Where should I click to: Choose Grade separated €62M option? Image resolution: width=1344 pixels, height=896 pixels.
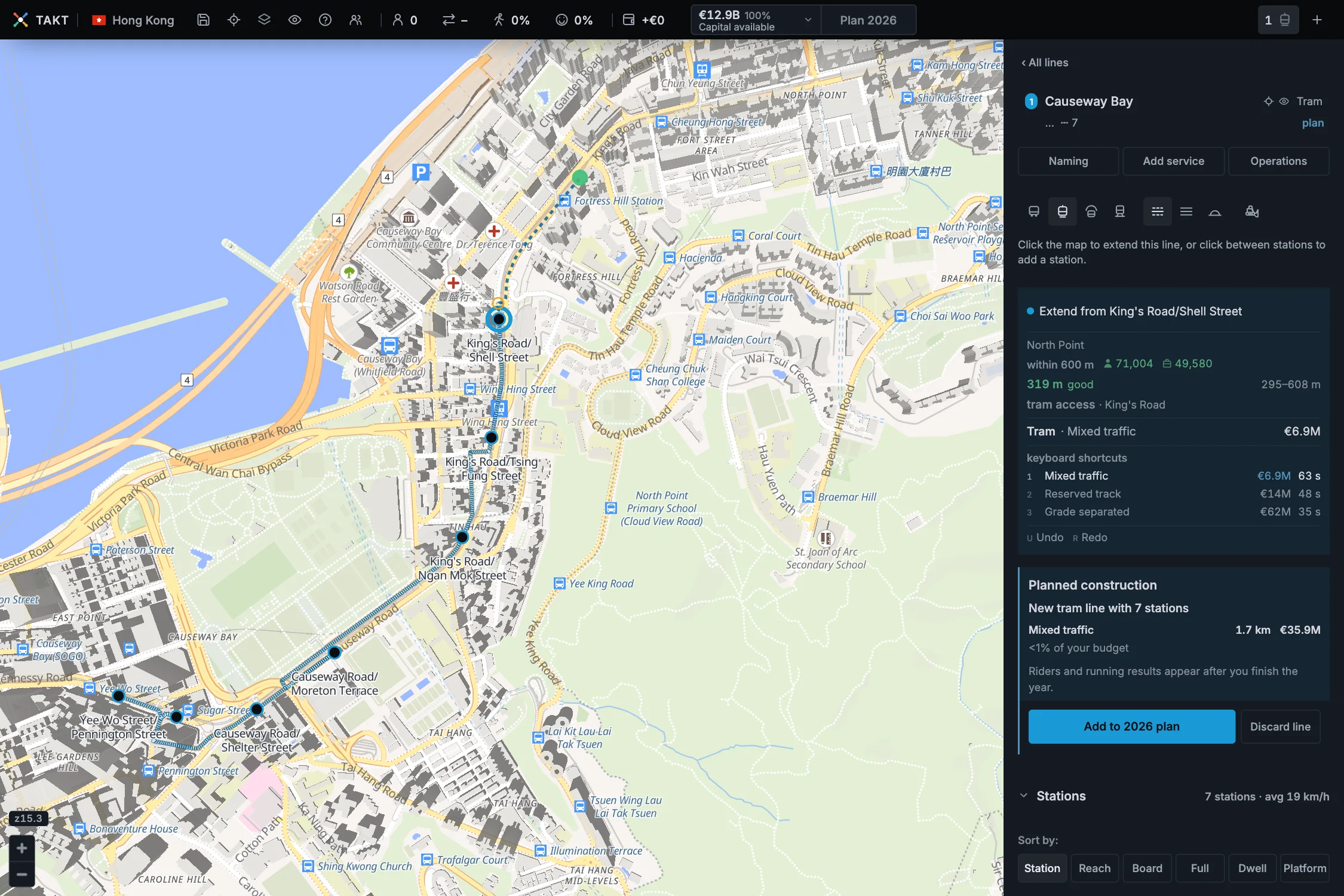(x=1173, y=512)
